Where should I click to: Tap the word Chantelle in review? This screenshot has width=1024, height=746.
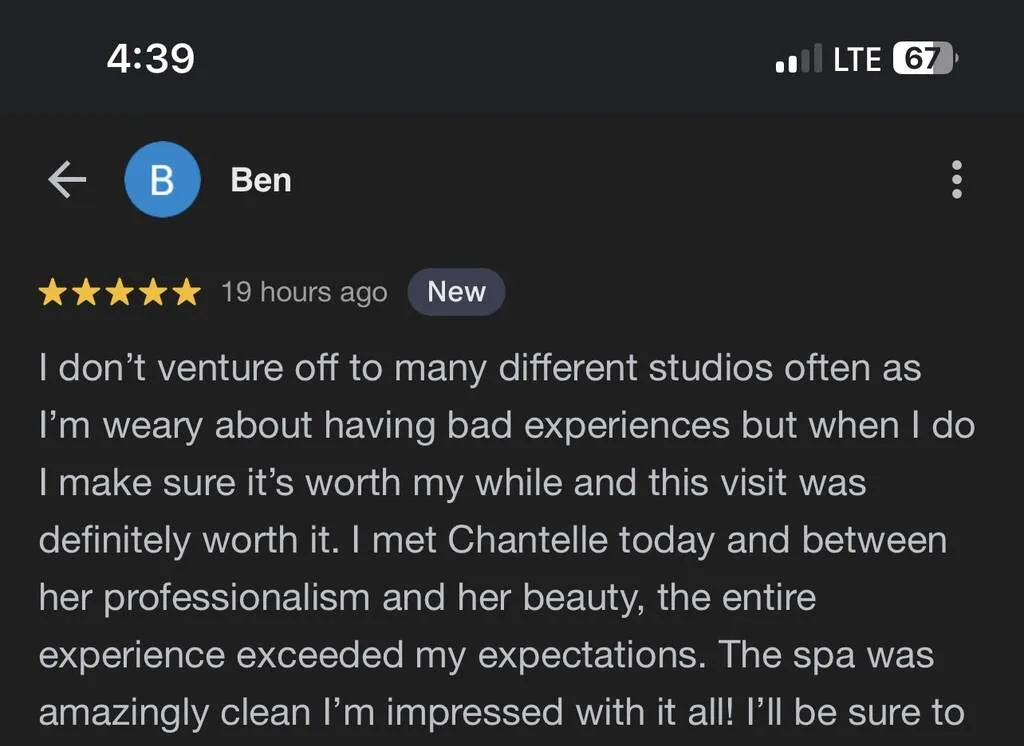[528, 540]
